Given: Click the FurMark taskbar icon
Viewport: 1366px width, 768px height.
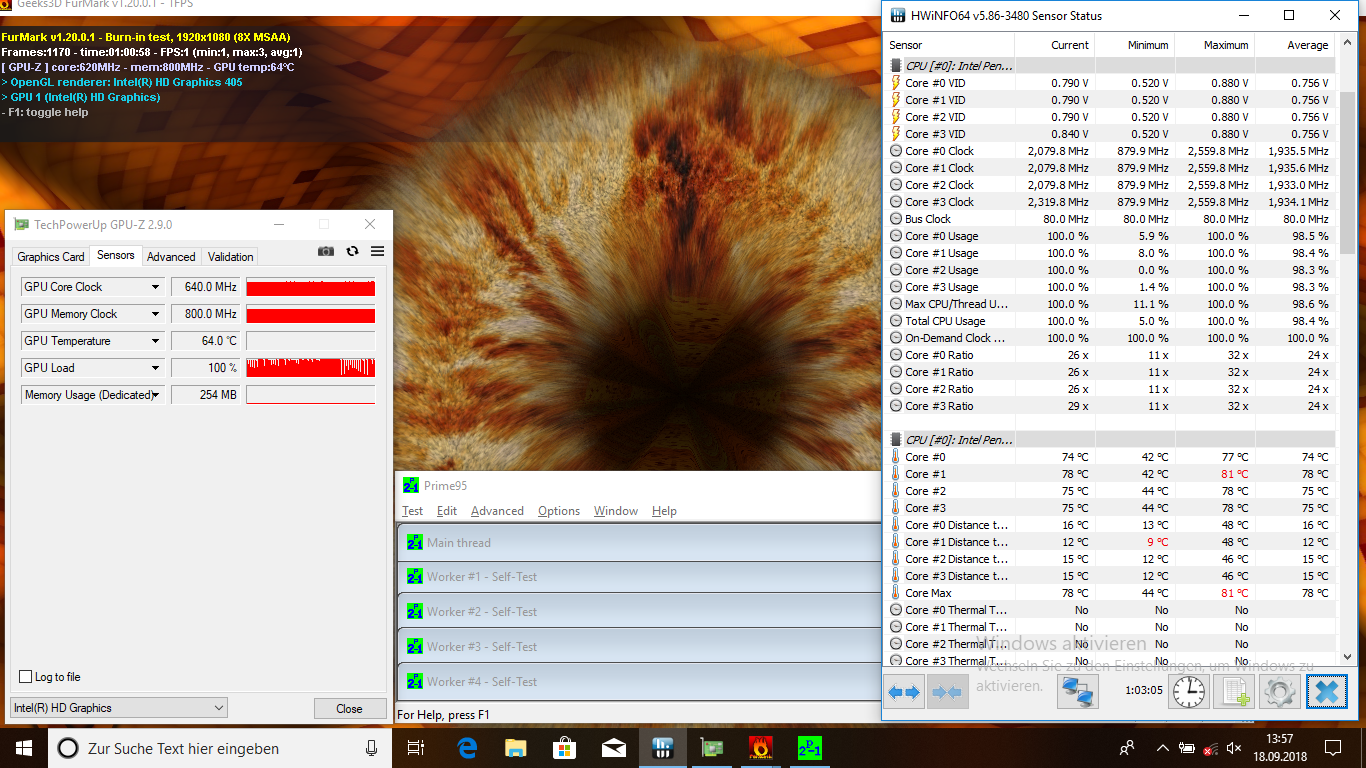Looking at the screenshot, I should pyautogui.click(x=761, y=748).
